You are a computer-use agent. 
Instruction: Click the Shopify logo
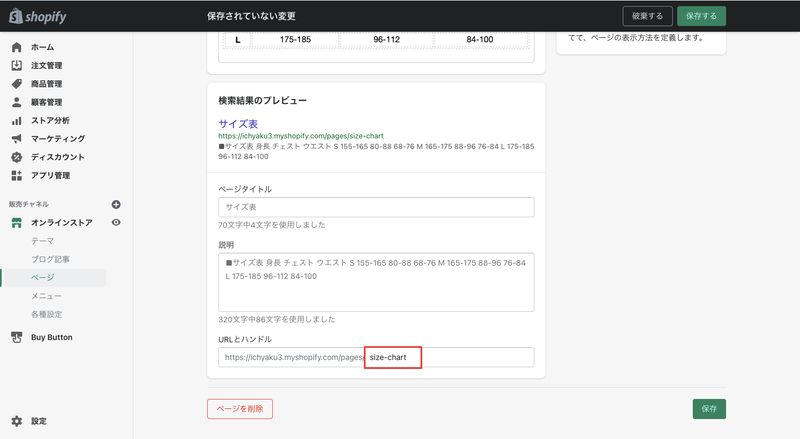38,16
